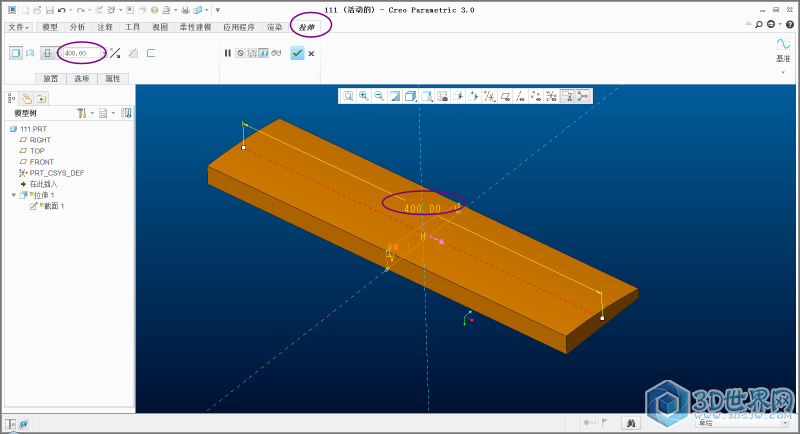Screen dimensions: 800x434
Task: Toggle extrude as surface option
Action: [x=30, y=53]
